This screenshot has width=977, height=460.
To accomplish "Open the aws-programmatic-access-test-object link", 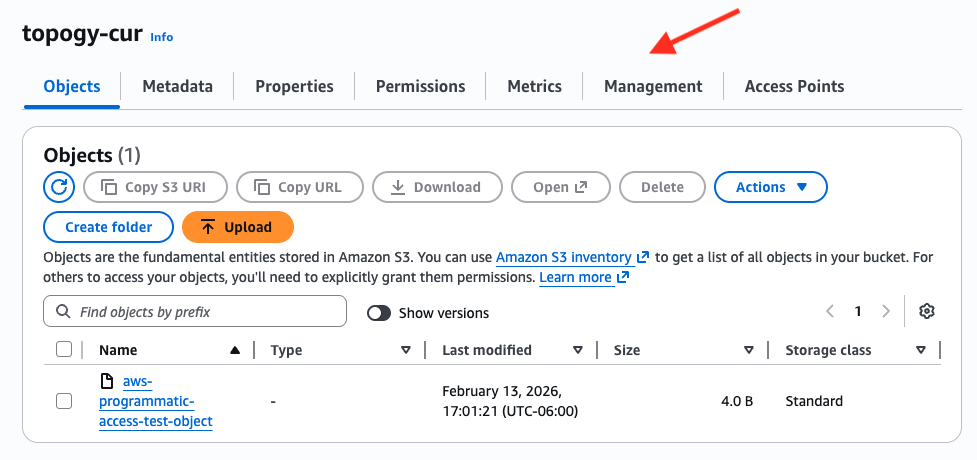I will pos(156,401).
